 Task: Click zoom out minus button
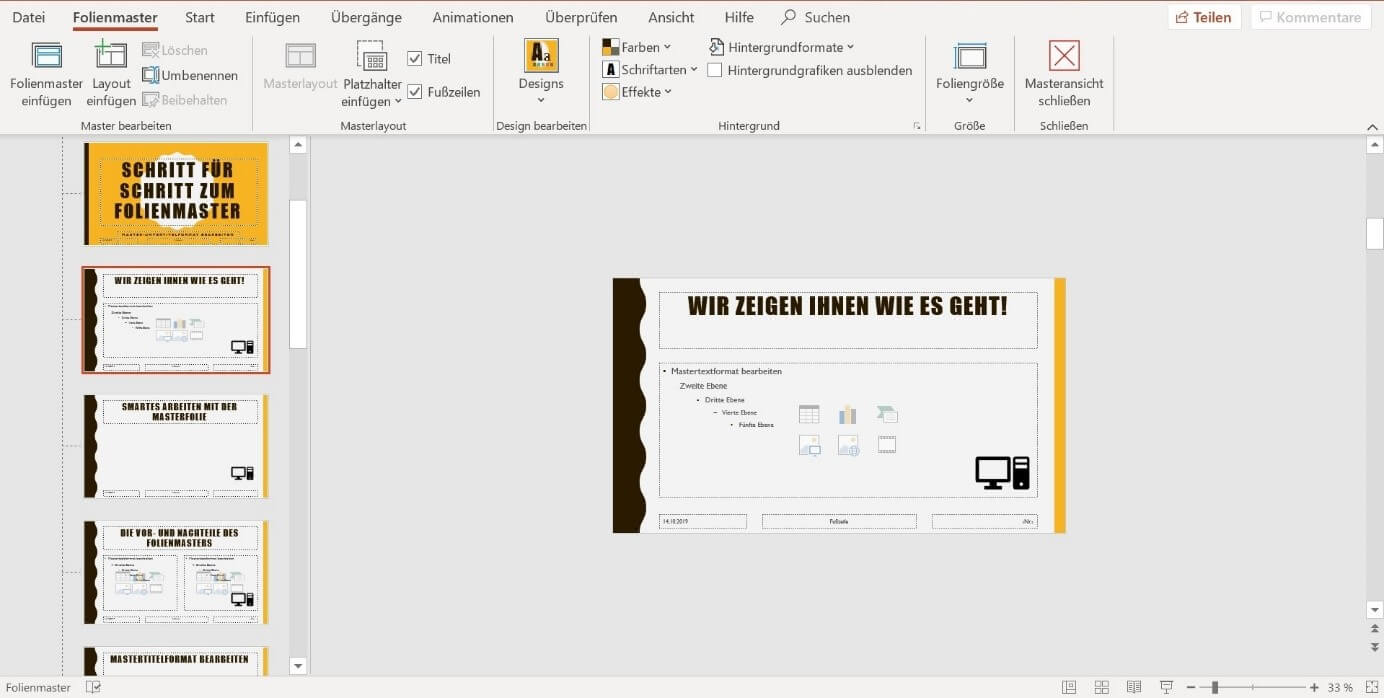click(x=1191, y=688)
